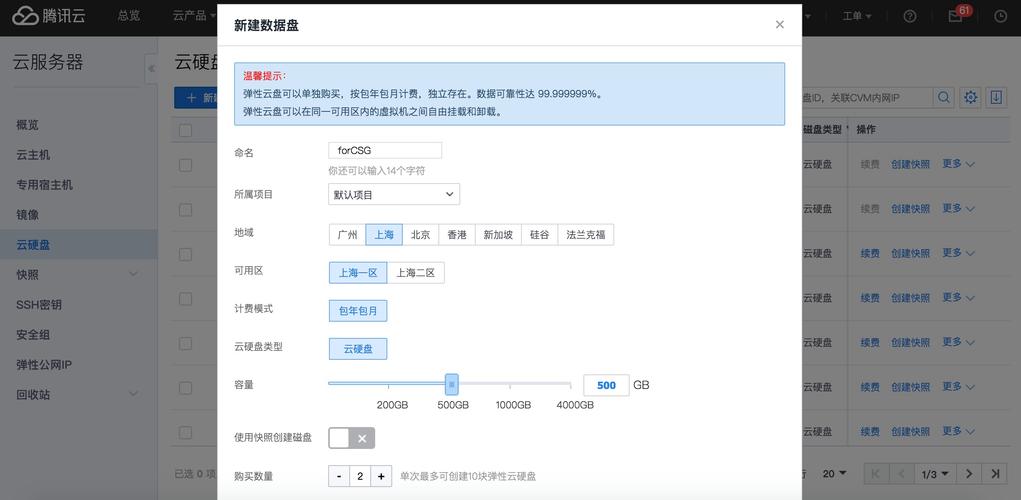Click the 200GB mark on capacity slider
The height and width of the screenshot is (500, 1021).
392,404
